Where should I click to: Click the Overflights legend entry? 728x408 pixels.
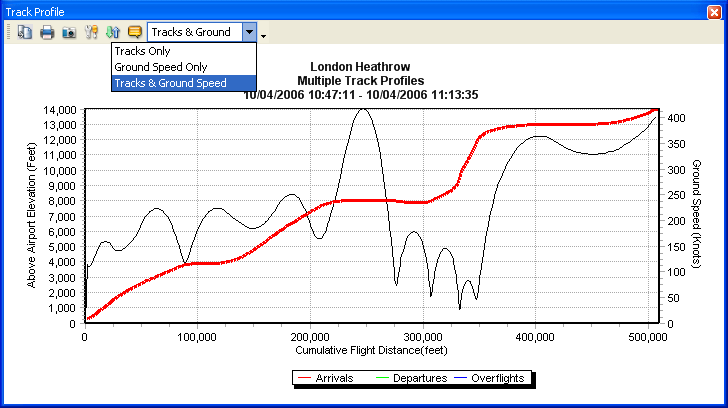coord(489,378)
